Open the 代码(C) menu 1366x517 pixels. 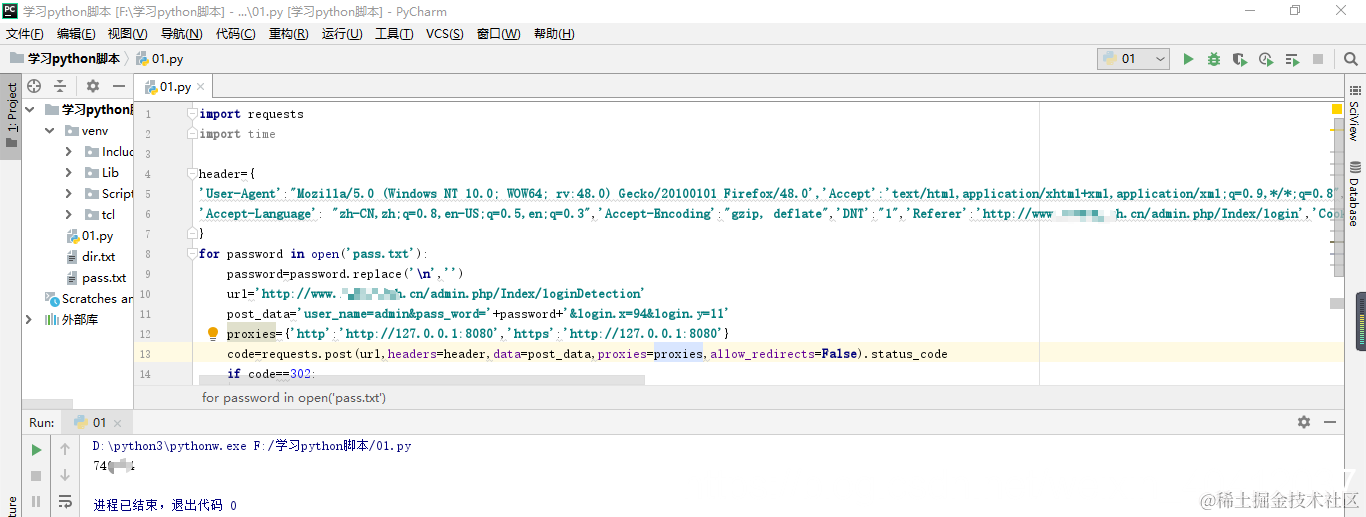pos(235,34)
